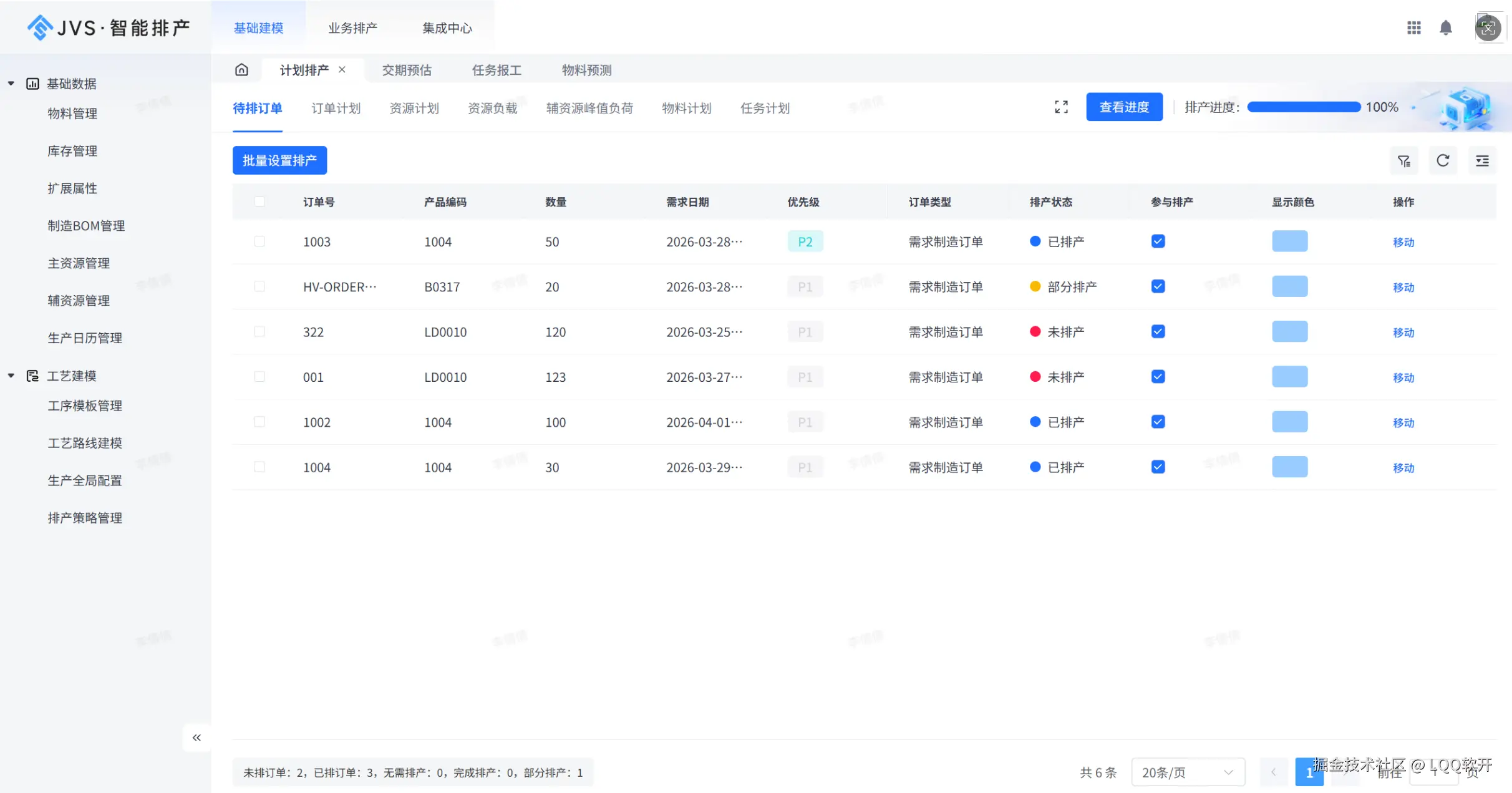Open the apps grid icon in top bar
1512x793 pixels.
(1414, 27)
